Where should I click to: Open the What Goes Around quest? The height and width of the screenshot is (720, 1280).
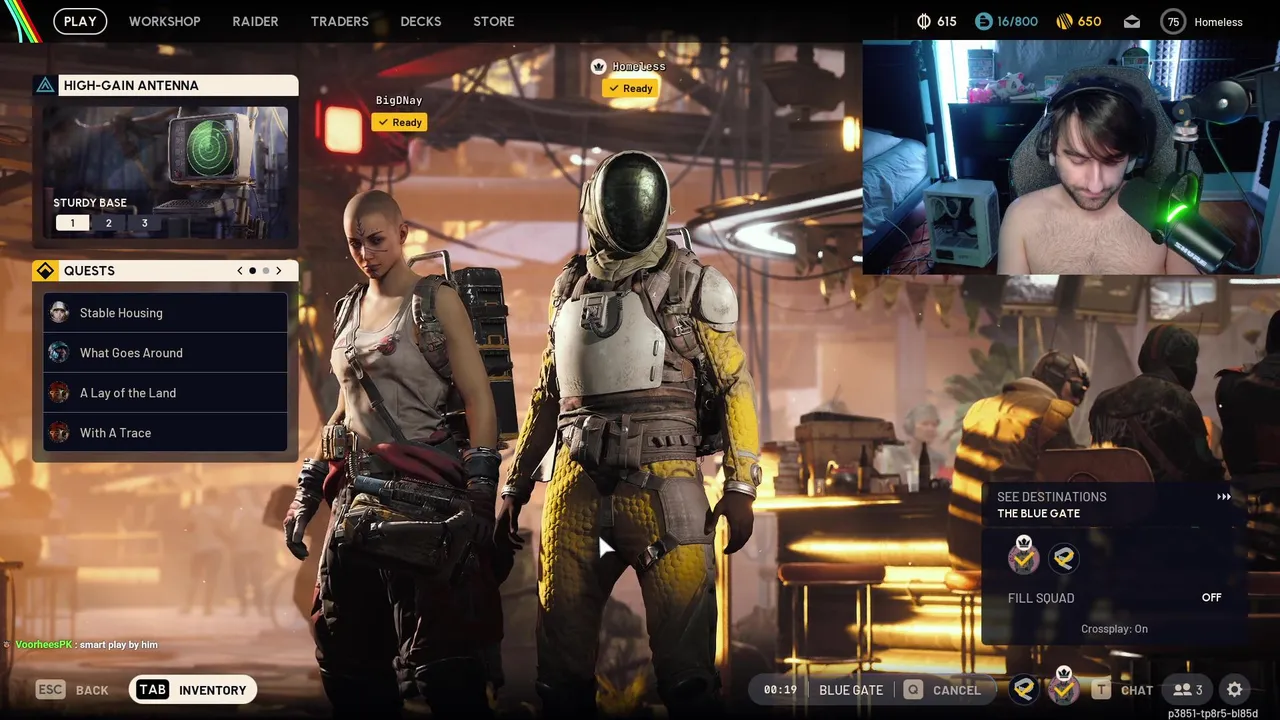[165, 353]
